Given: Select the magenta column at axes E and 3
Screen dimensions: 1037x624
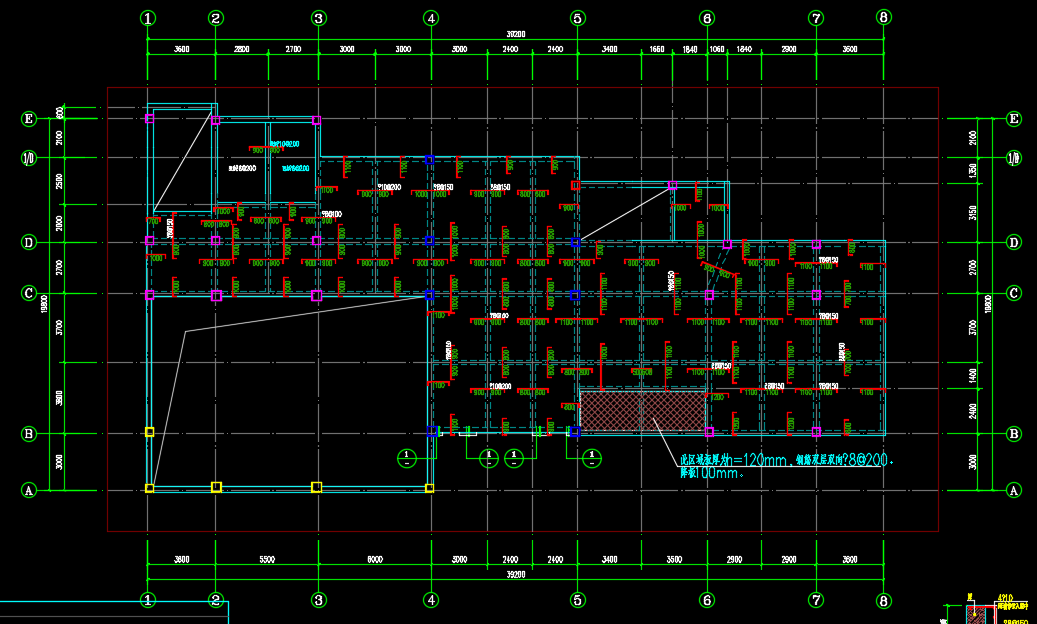Looking at the screenshot, I should tap(317, 120).
